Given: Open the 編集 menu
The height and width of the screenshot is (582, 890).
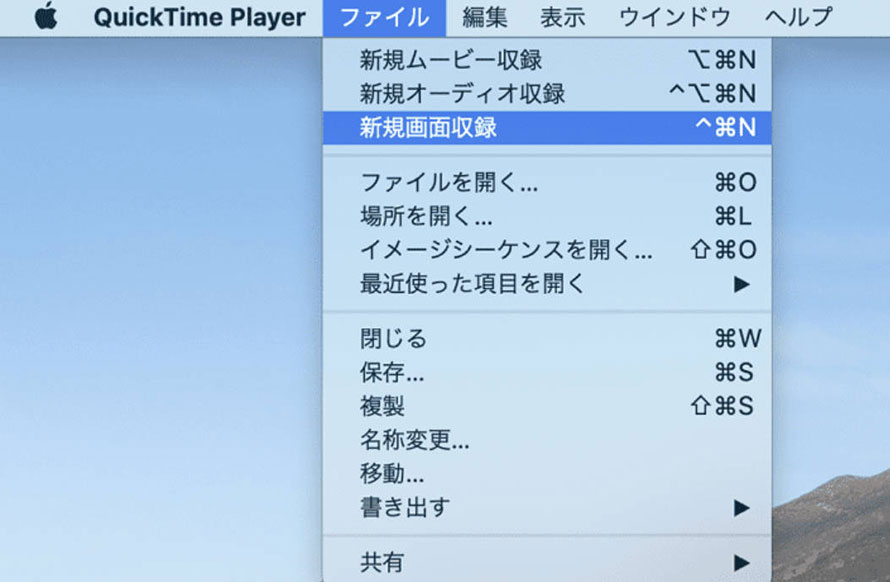Looking at the screenshot, I should 484,17.
